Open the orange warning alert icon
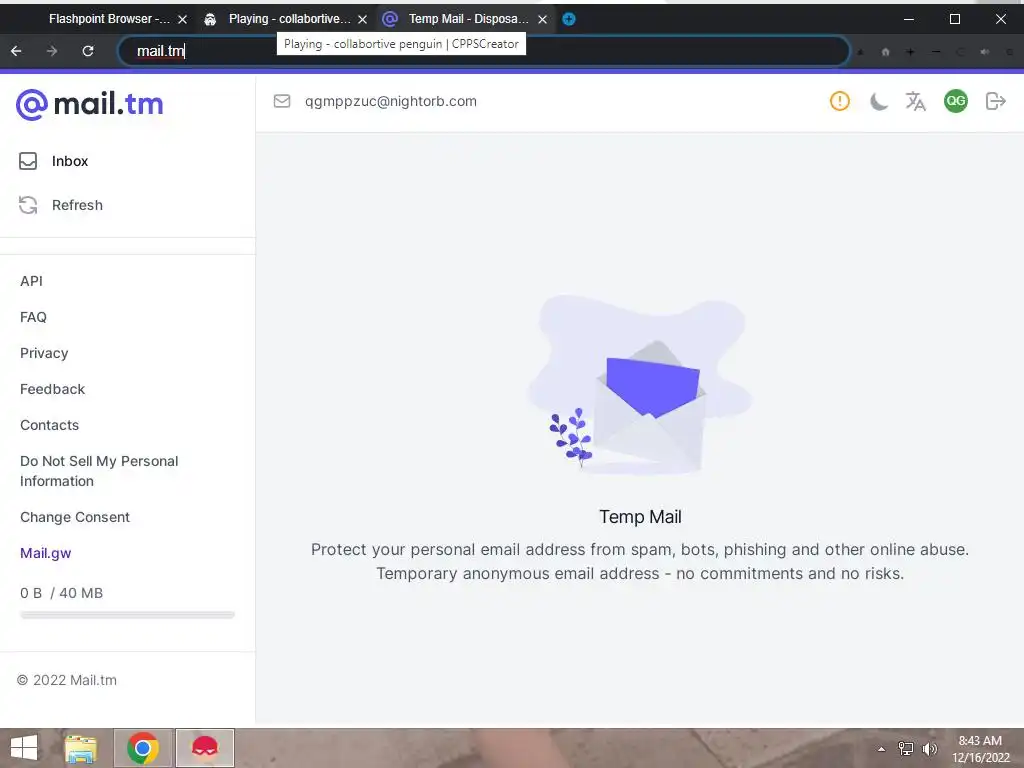This screenshot has width=1024, height=768. pyautogui.click(x=839, y=101)
